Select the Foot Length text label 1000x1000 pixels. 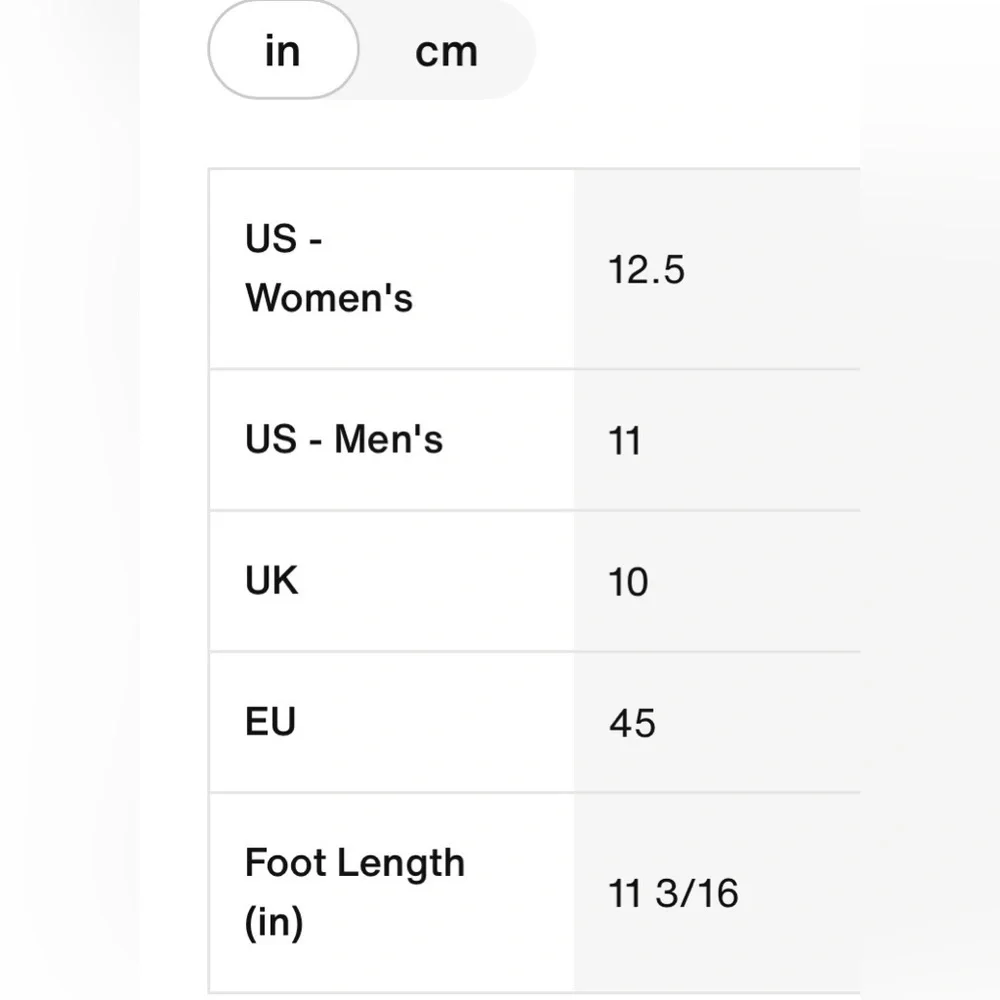coord(355,864)
